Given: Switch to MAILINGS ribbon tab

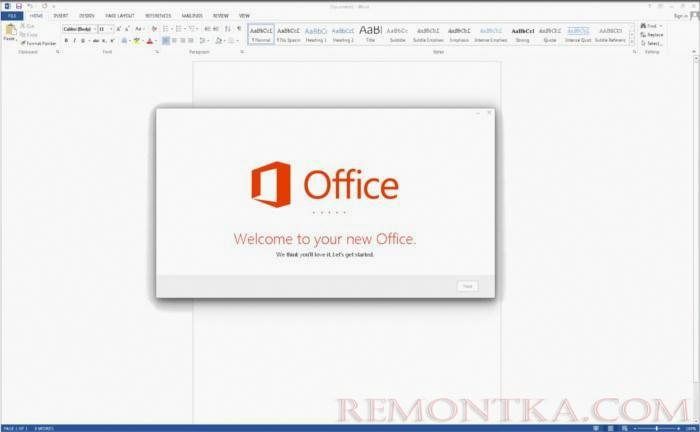Looking at the screenshot, I should [192, 16].
